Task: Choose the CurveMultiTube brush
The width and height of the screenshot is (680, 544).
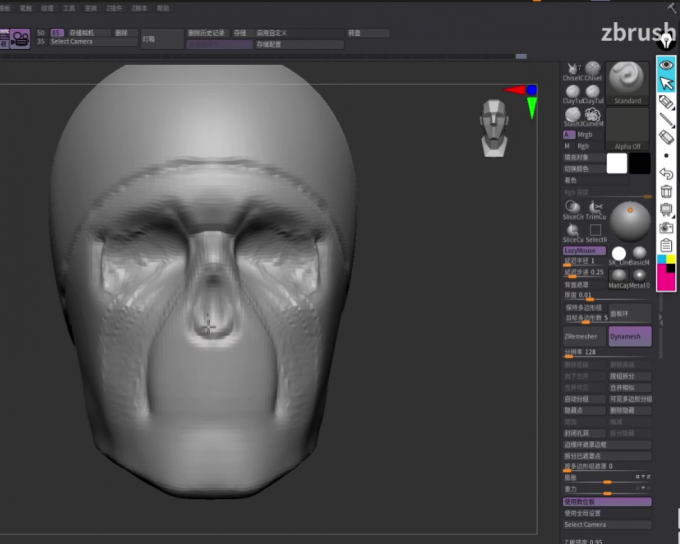Action: coord(593,115)
